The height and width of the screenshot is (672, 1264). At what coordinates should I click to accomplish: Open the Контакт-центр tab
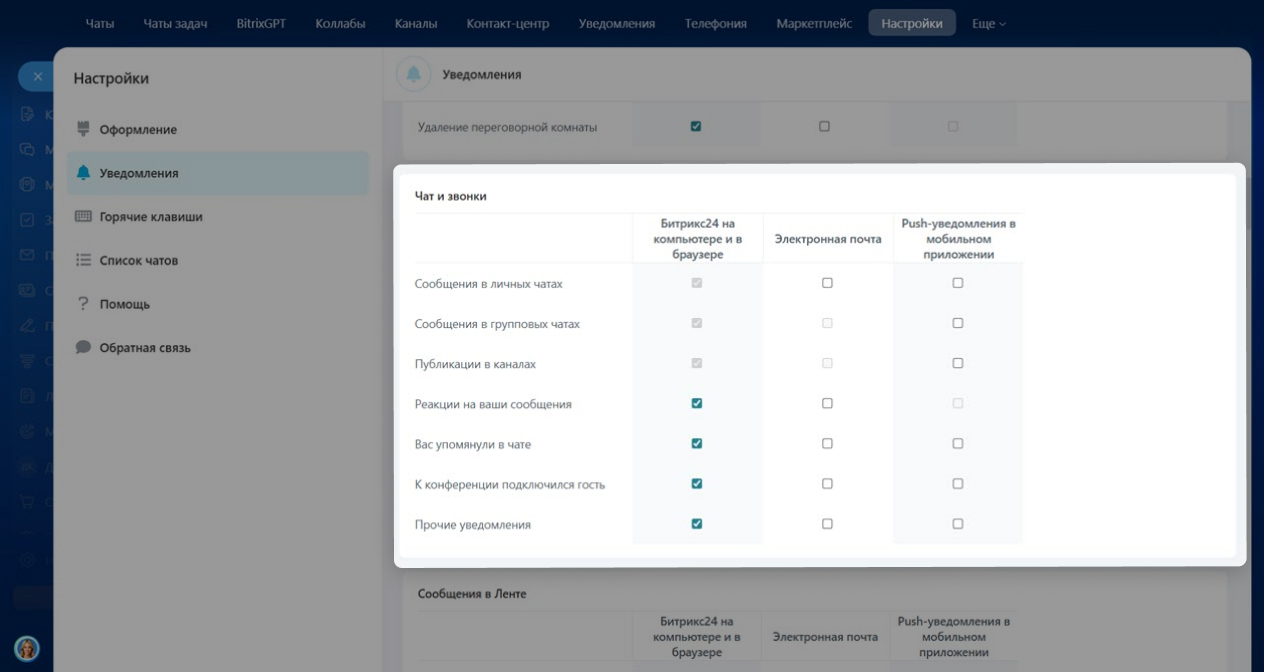click(508, 23)
